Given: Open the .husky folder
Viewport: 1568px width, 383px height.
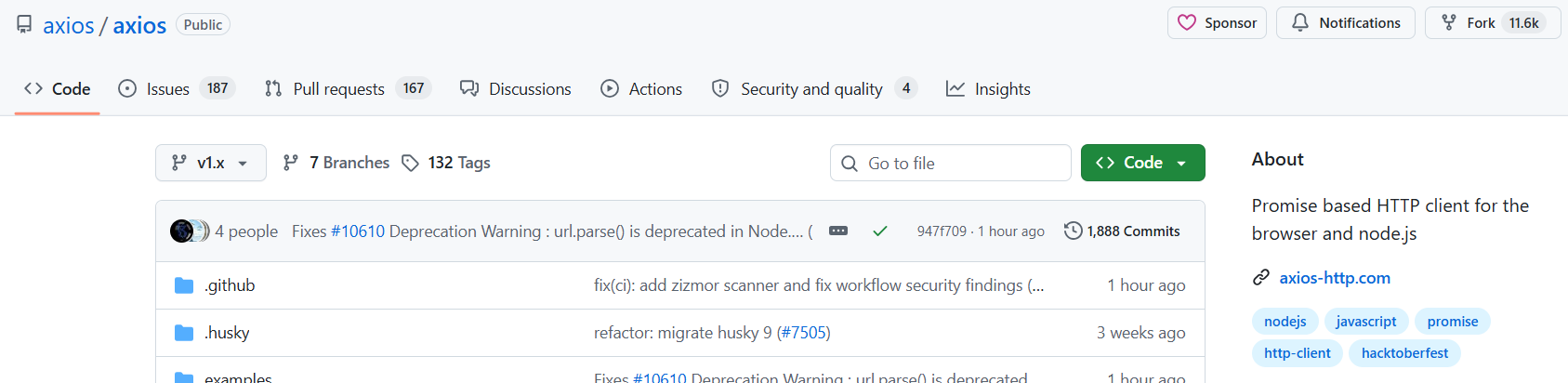Looking at the screenshot, I should [227, 333].
